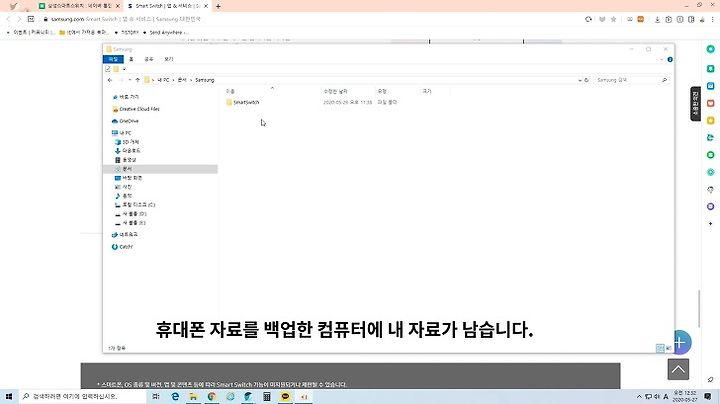
Task: Bookmark this page with the star icon
Action: (x=613, y=19)
